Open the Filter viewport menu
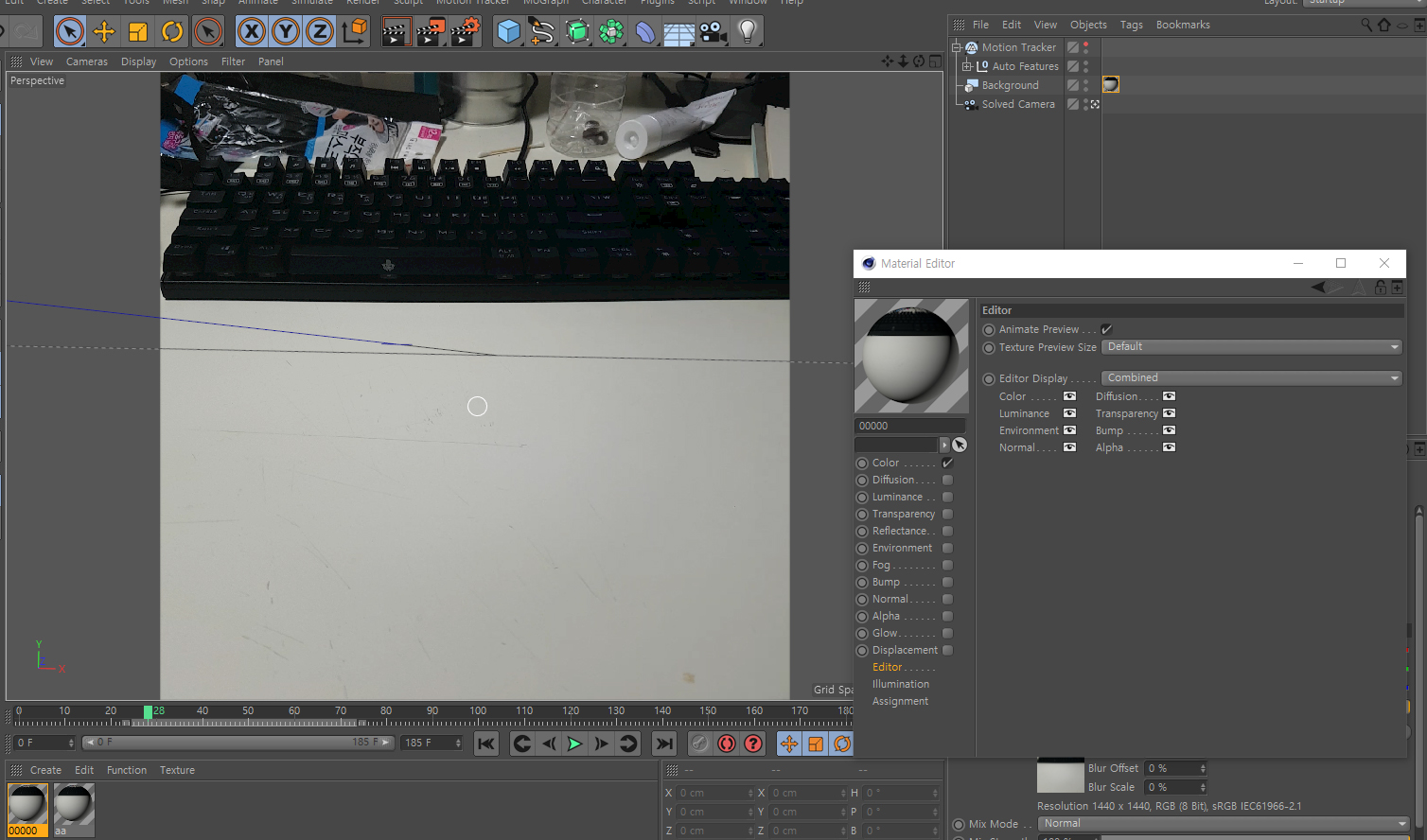The height and width of the screenshot is (840, 1427). coord(233,61)
